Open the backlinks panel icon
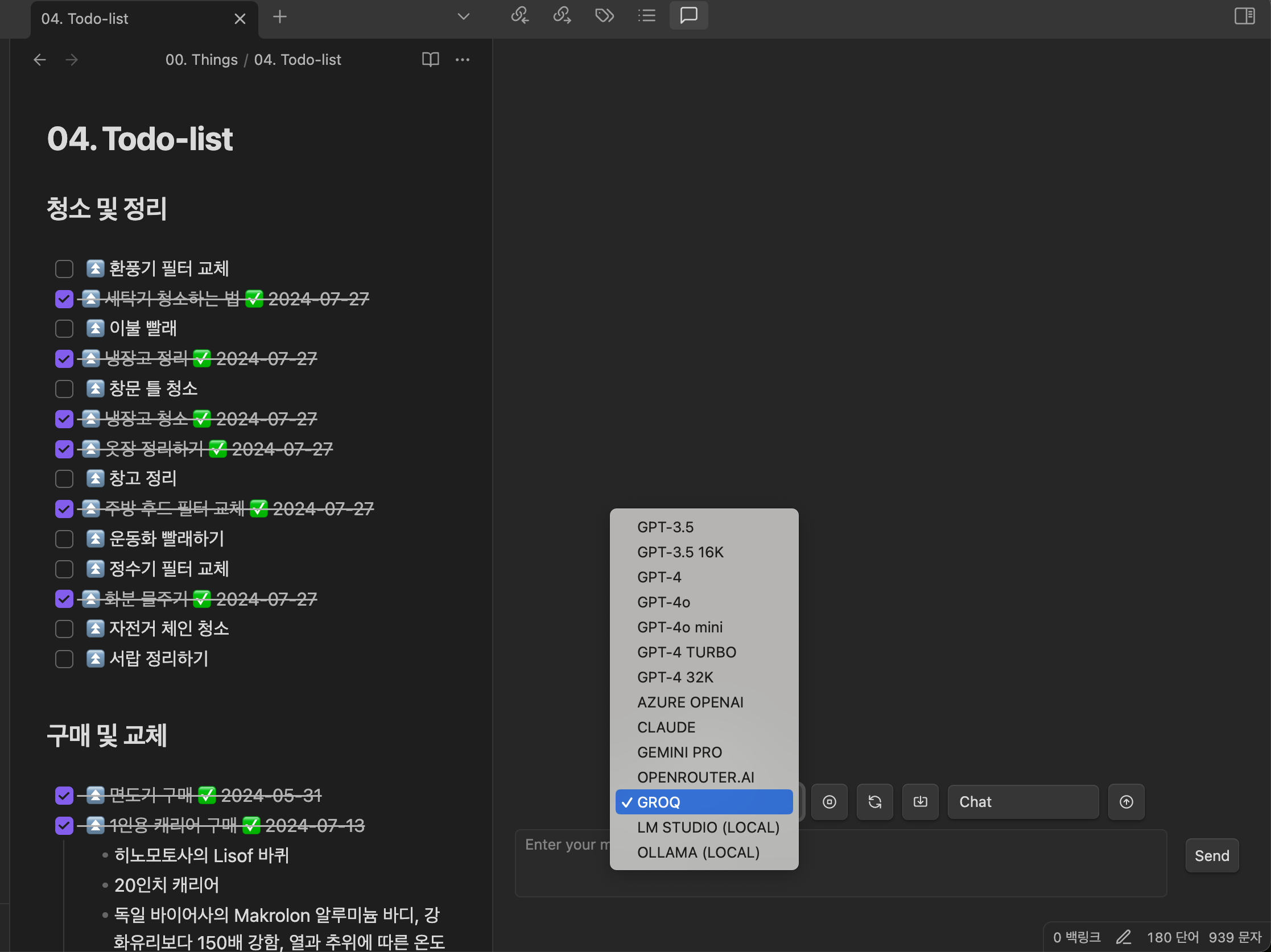 pyautogui.click(x=519, y=15)
